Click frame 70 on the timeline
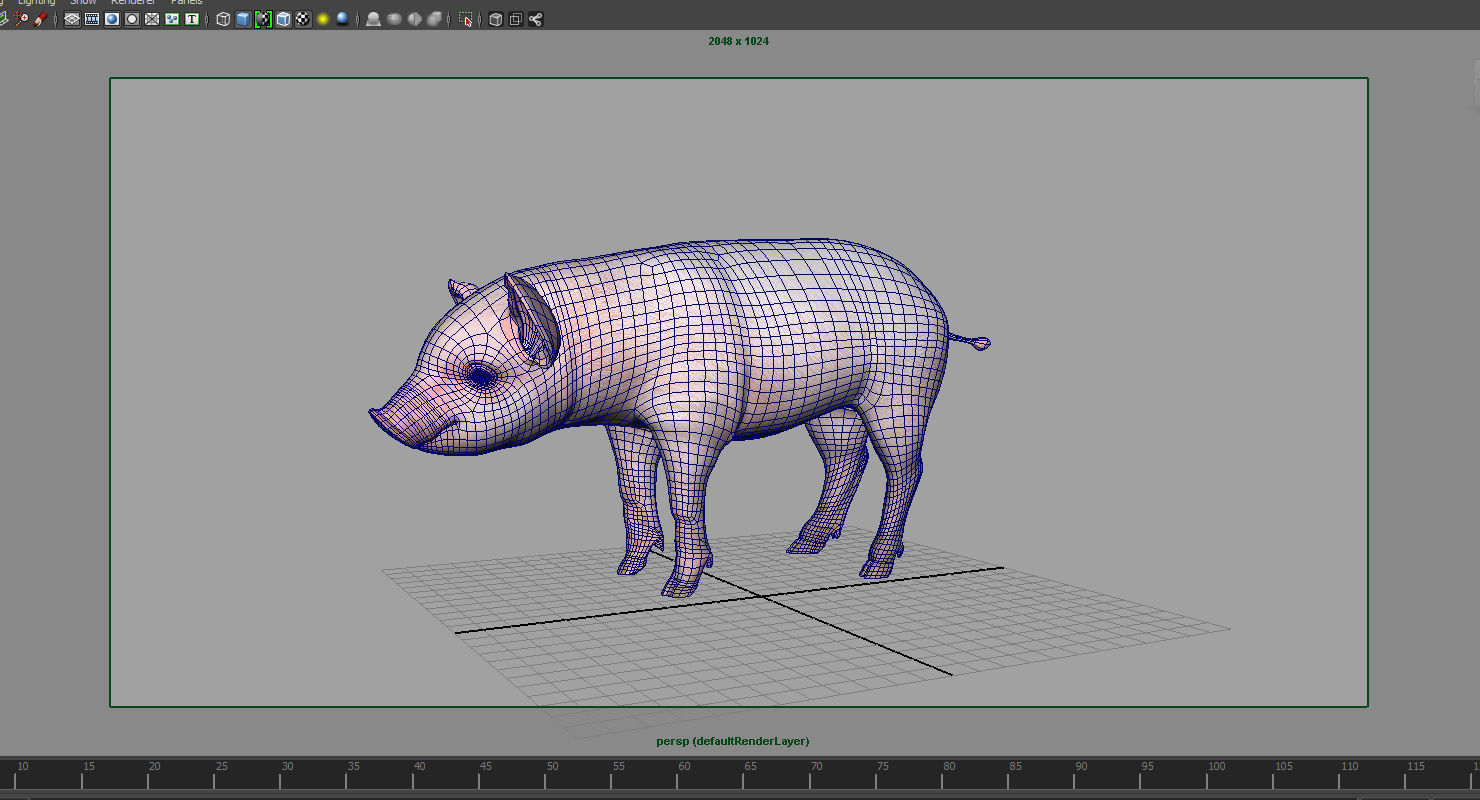The height and width of the screenshot is (800, 1480). [x=817, y=767]
